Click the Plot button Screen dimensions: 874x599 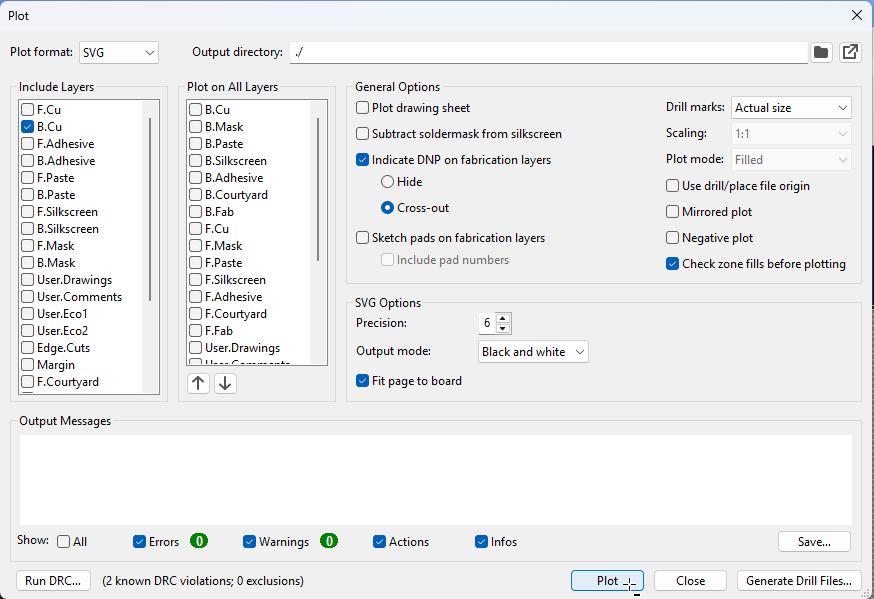coord(606,580)
